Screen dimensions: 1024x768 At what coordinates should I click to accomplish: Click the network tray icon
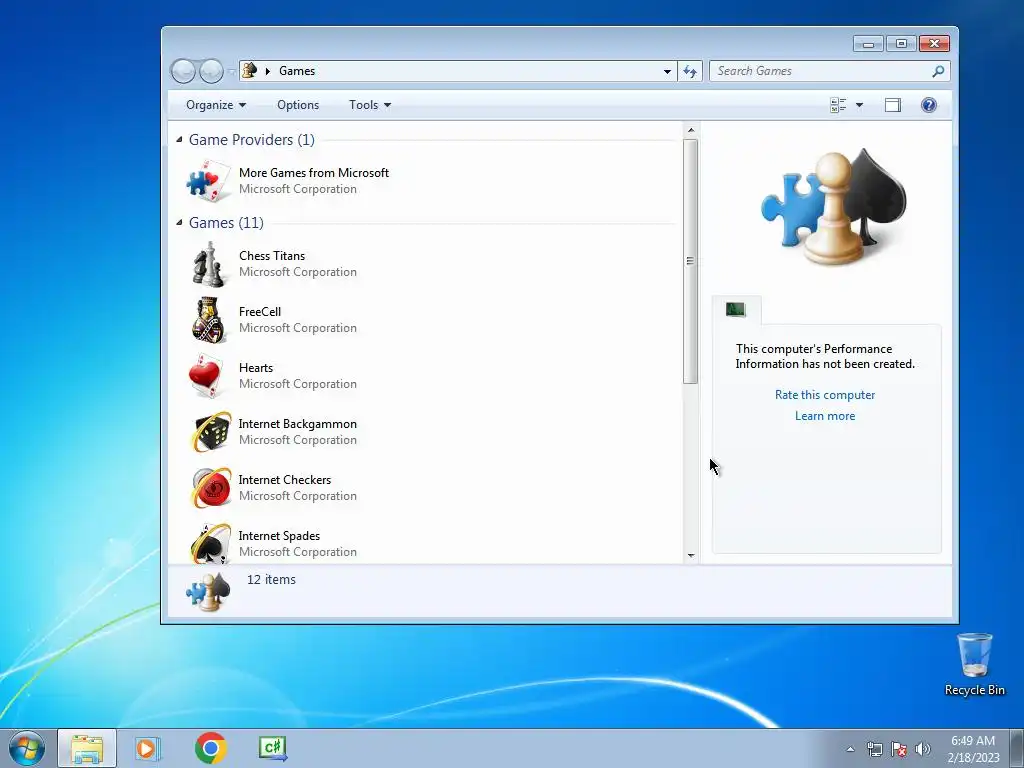874,749
